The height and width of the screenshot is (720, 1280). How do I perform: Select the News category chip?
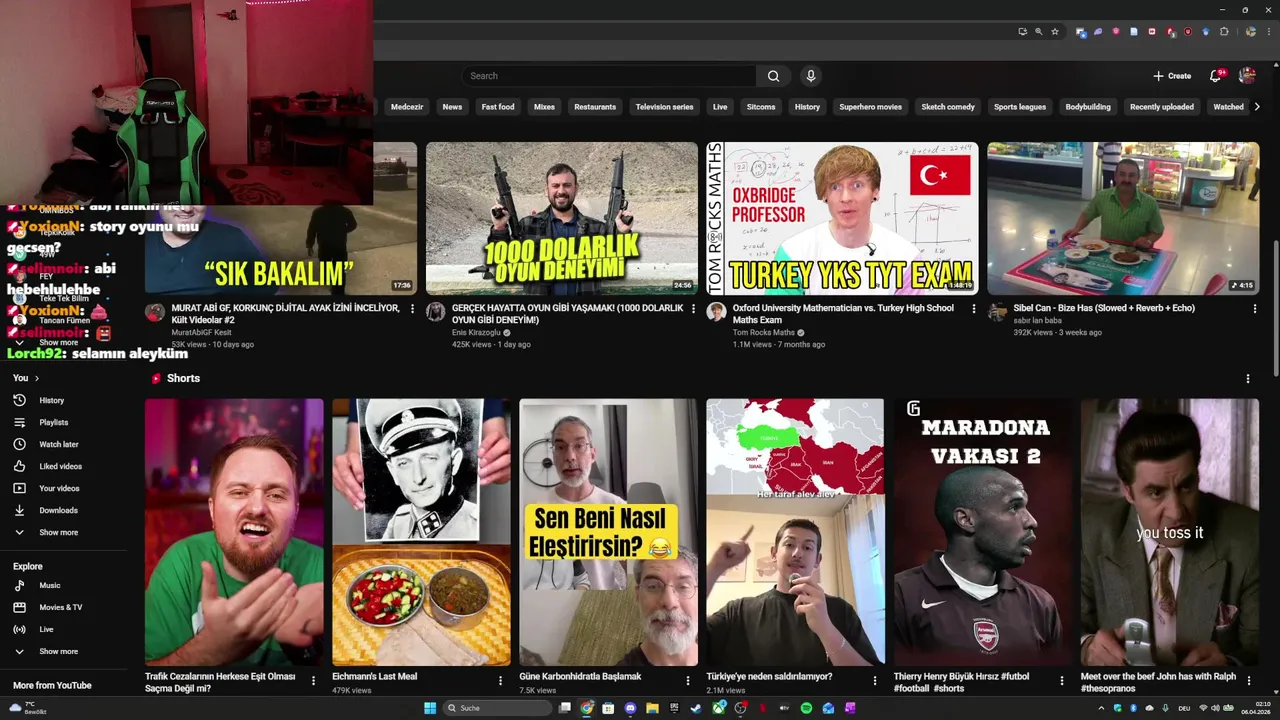click(x=452, y=107)
